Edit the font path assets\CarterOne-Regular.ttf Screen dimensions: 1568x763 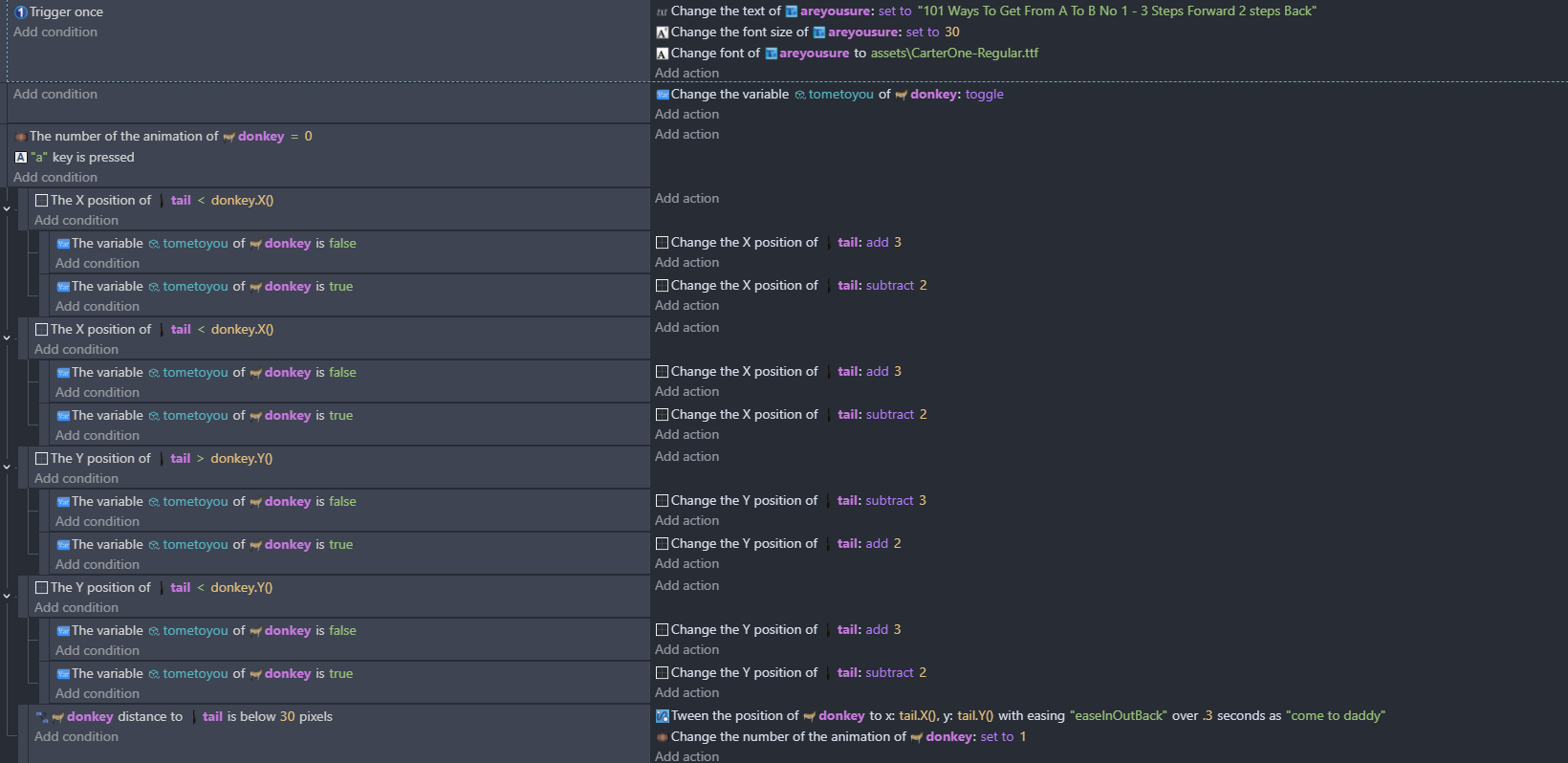953,54
